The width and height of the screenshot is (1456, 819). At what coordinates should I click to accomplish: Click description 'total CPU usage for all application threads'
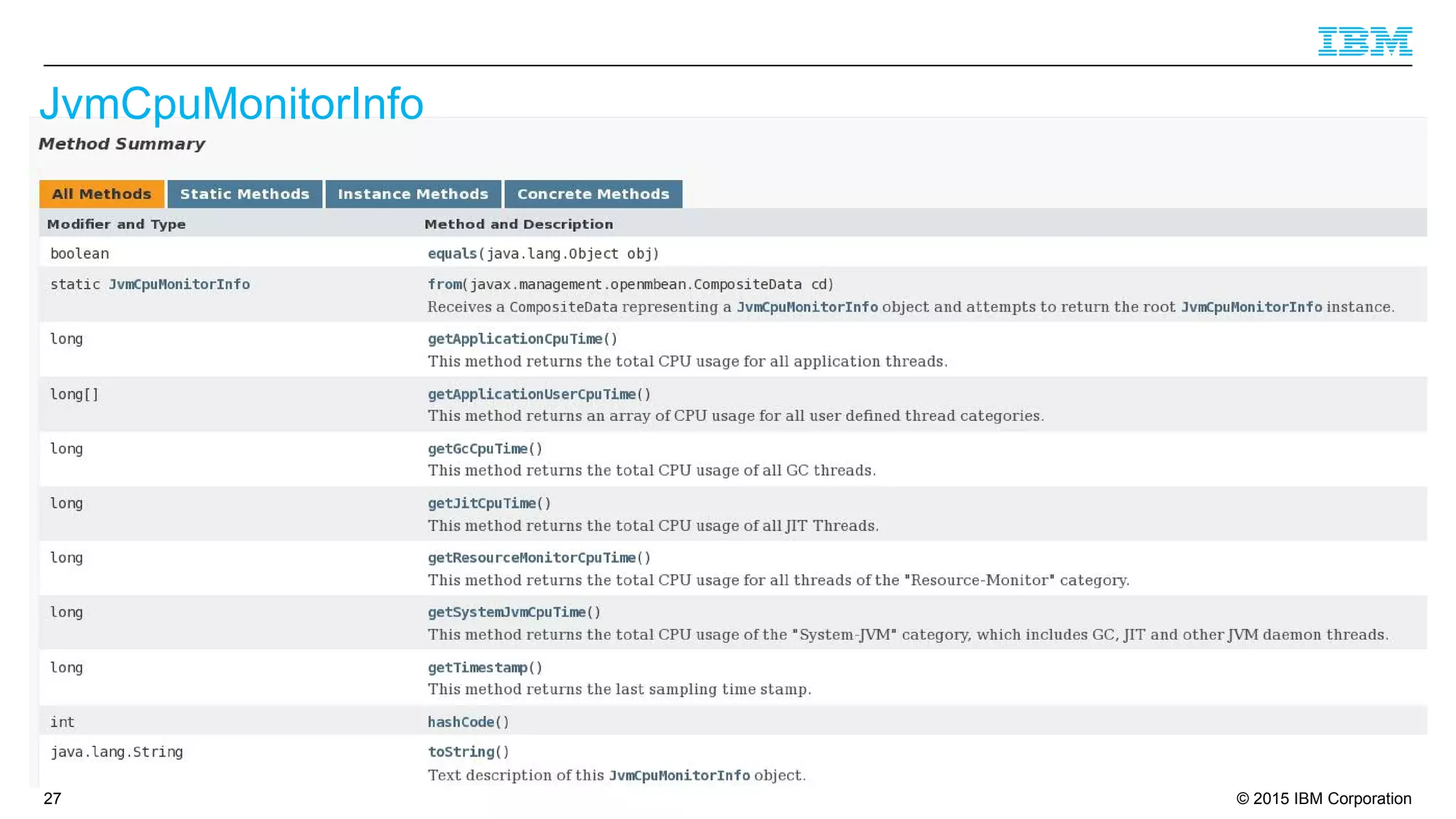tap(687, 361)
